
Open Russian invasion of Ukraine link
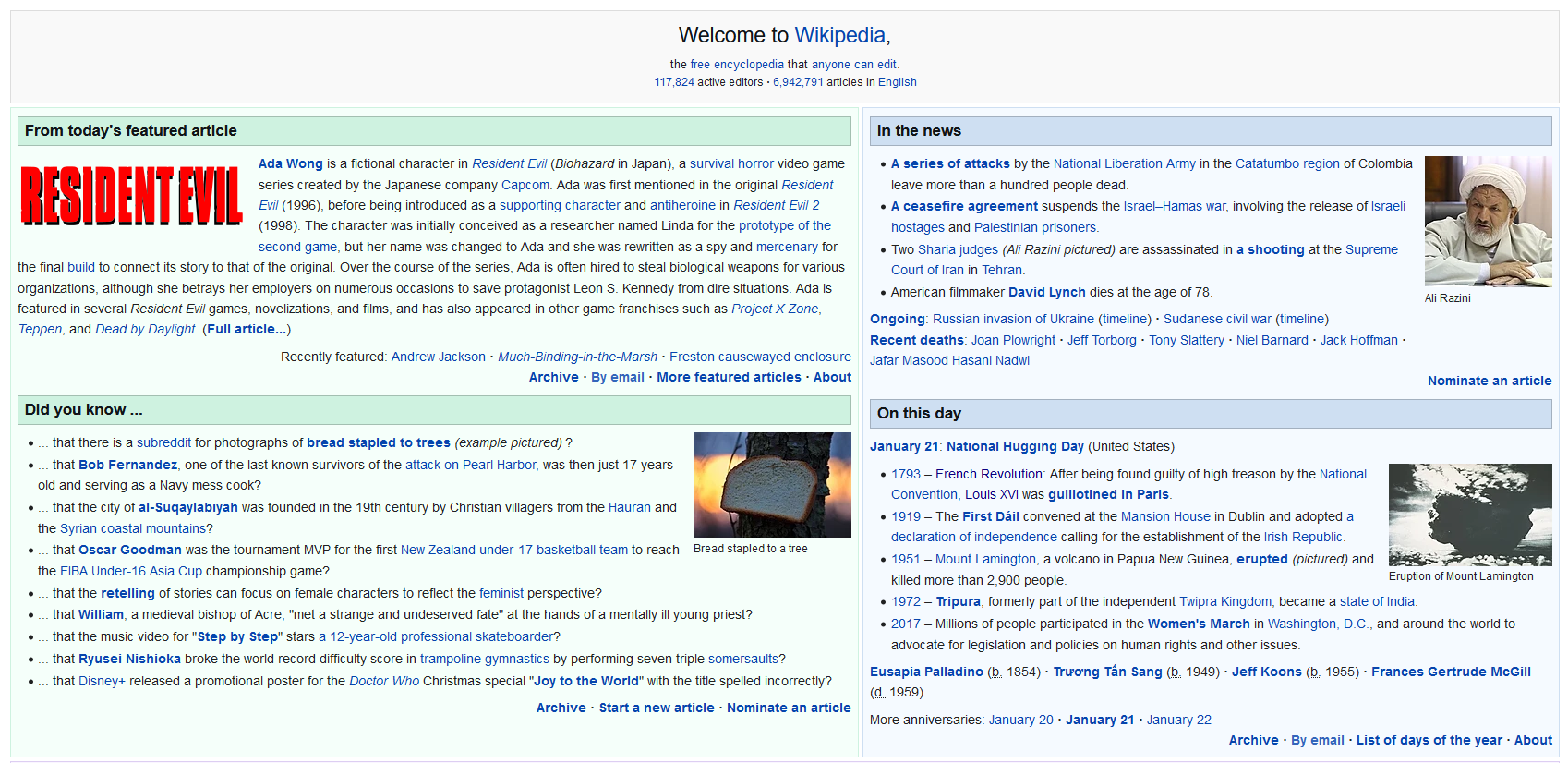(x=1013, y=319)
